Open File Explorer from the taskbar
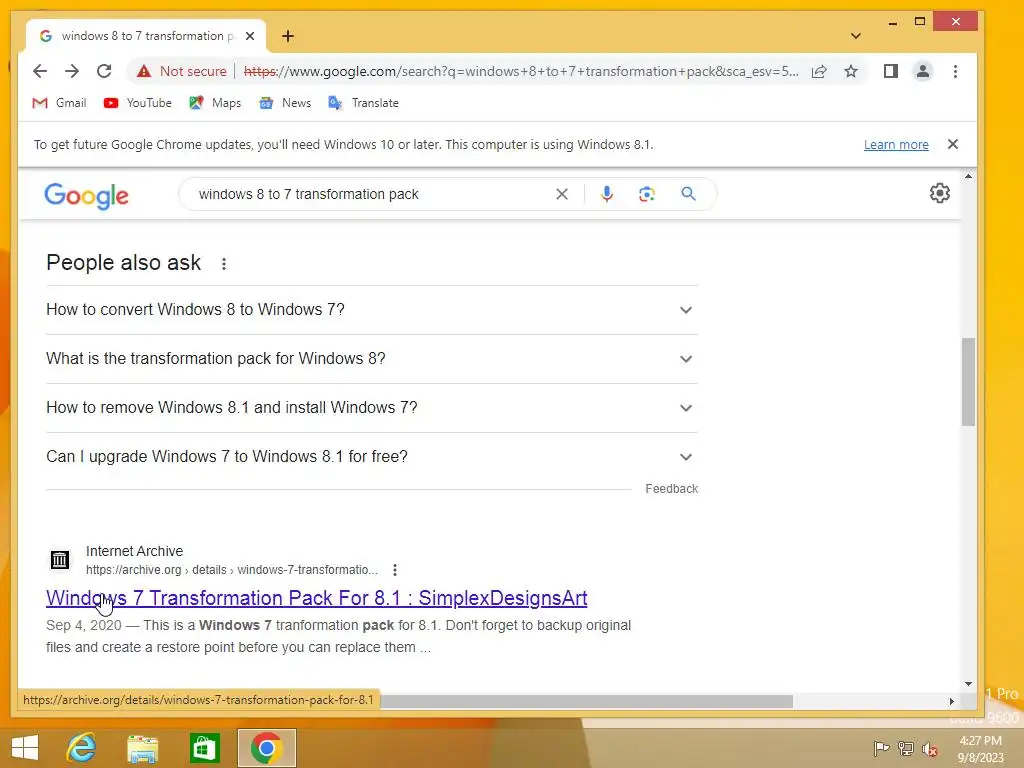 [x=142, y=748]
